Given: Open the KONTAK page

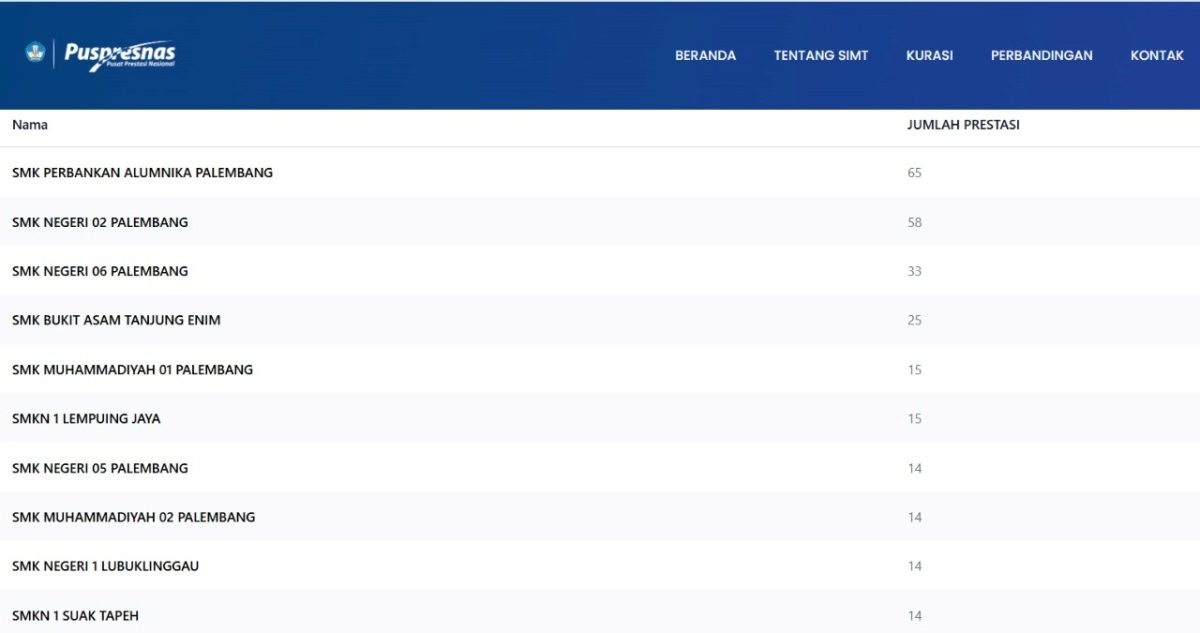Looking at the screenshot, I should pyautogui.click(x=1156, y=56).
